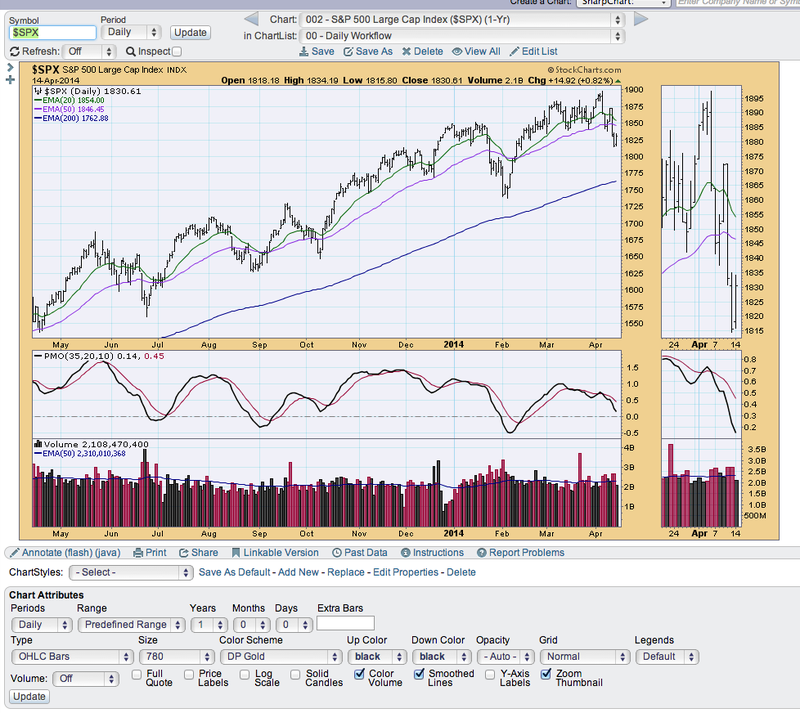Click the Share arrow icon

[x=184, y=553]
